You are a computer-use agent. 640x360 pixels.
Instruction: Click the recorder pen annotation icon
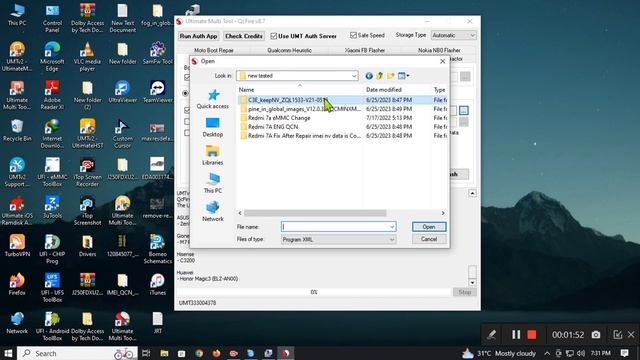(x=491, y=335)
